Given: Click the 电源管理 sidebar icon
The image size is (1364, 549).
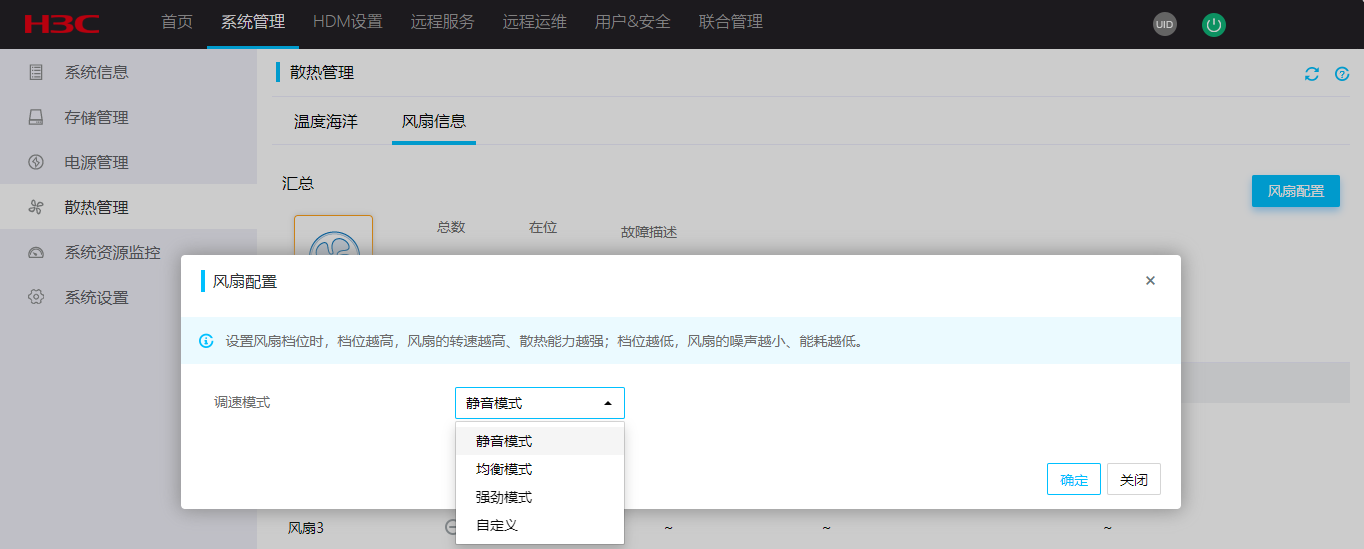Looking at the screenshot, I should pos(36,162).
